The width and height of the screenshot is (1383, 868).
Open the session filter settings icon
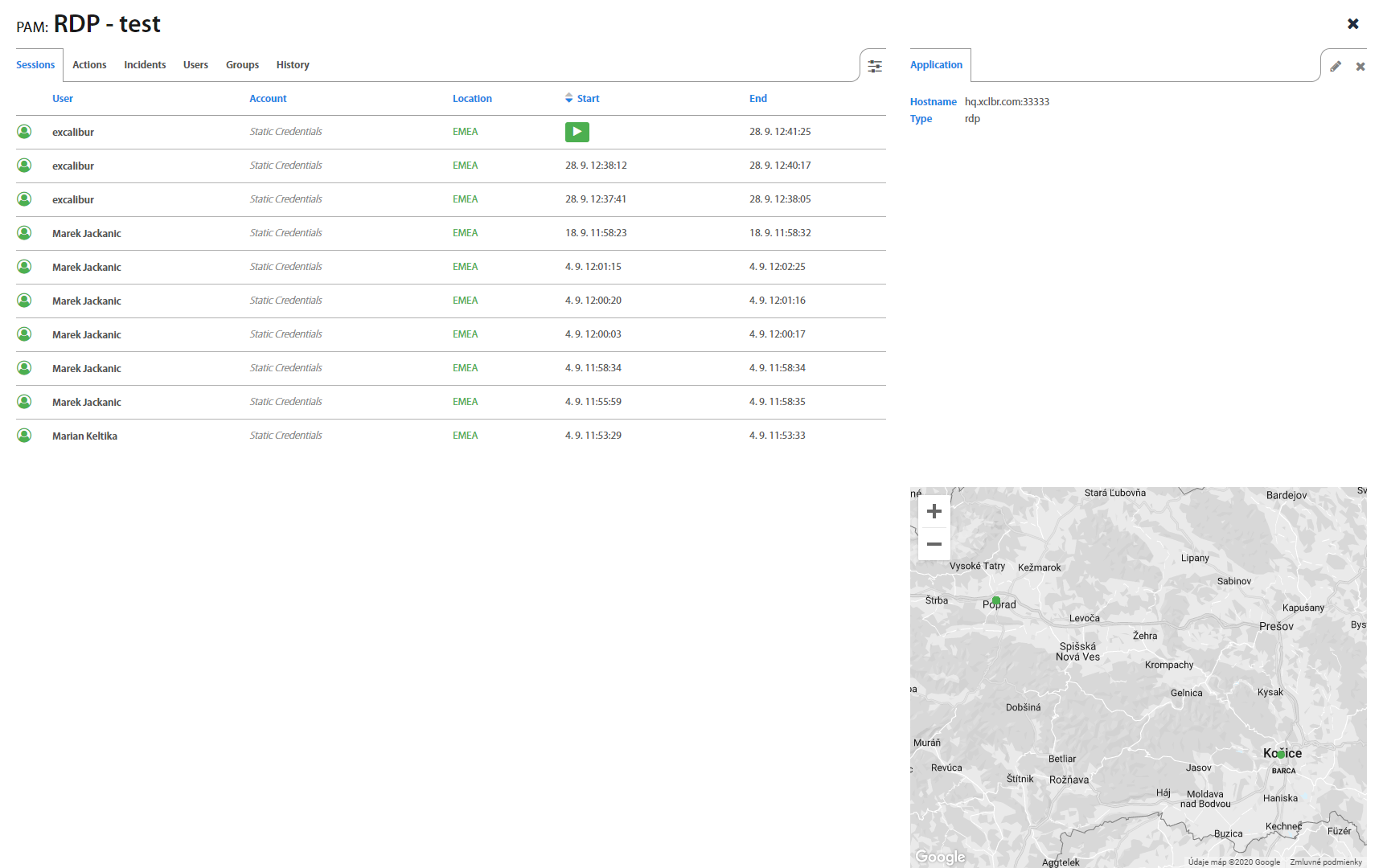point(875,66)
